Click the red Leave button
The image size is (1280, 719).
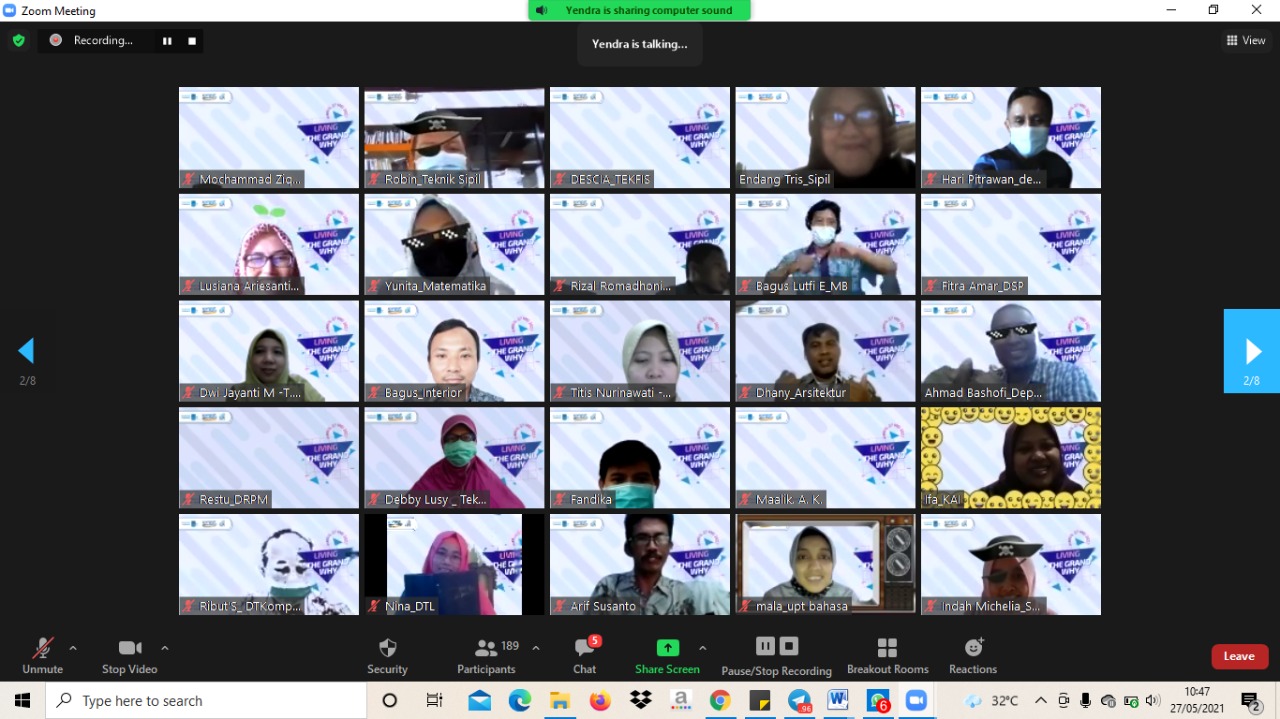[1239, 656]
